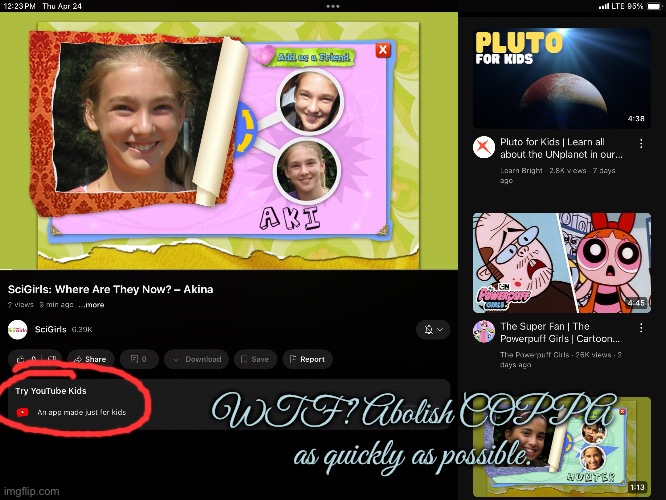Open the video comments

click(x=139, y=359)
